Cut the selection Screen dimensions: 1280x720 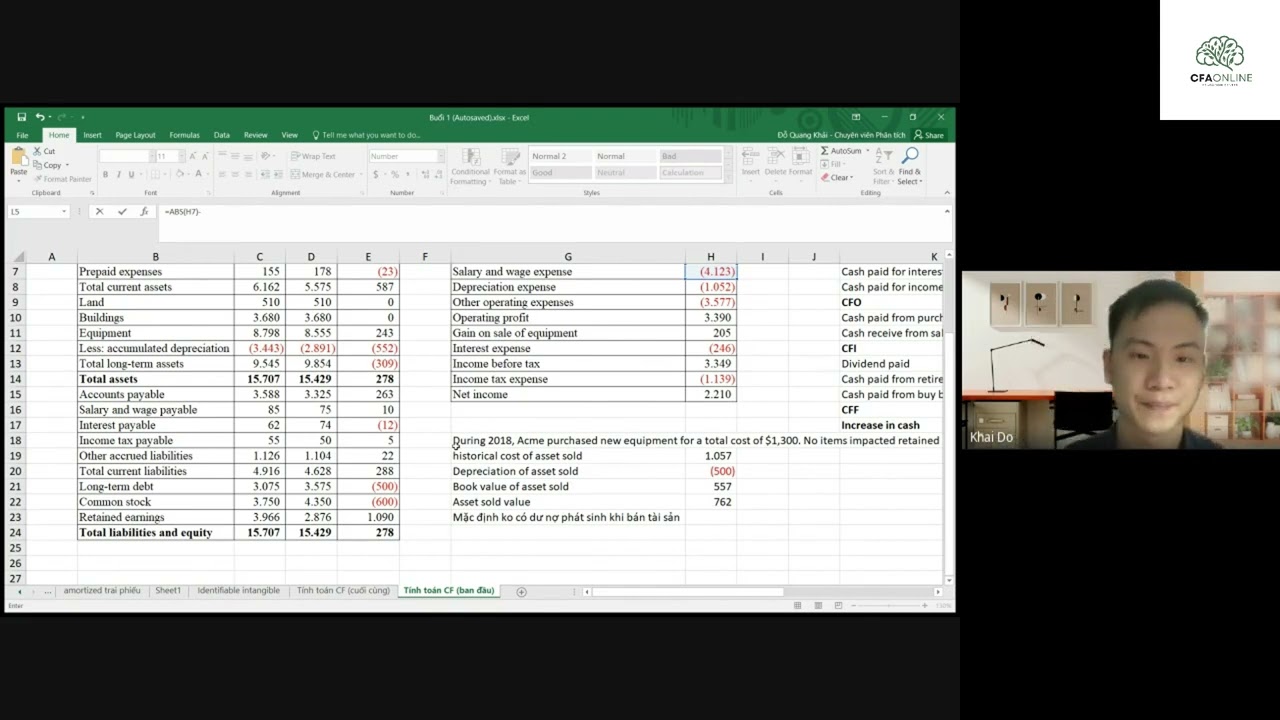point(44,151)
